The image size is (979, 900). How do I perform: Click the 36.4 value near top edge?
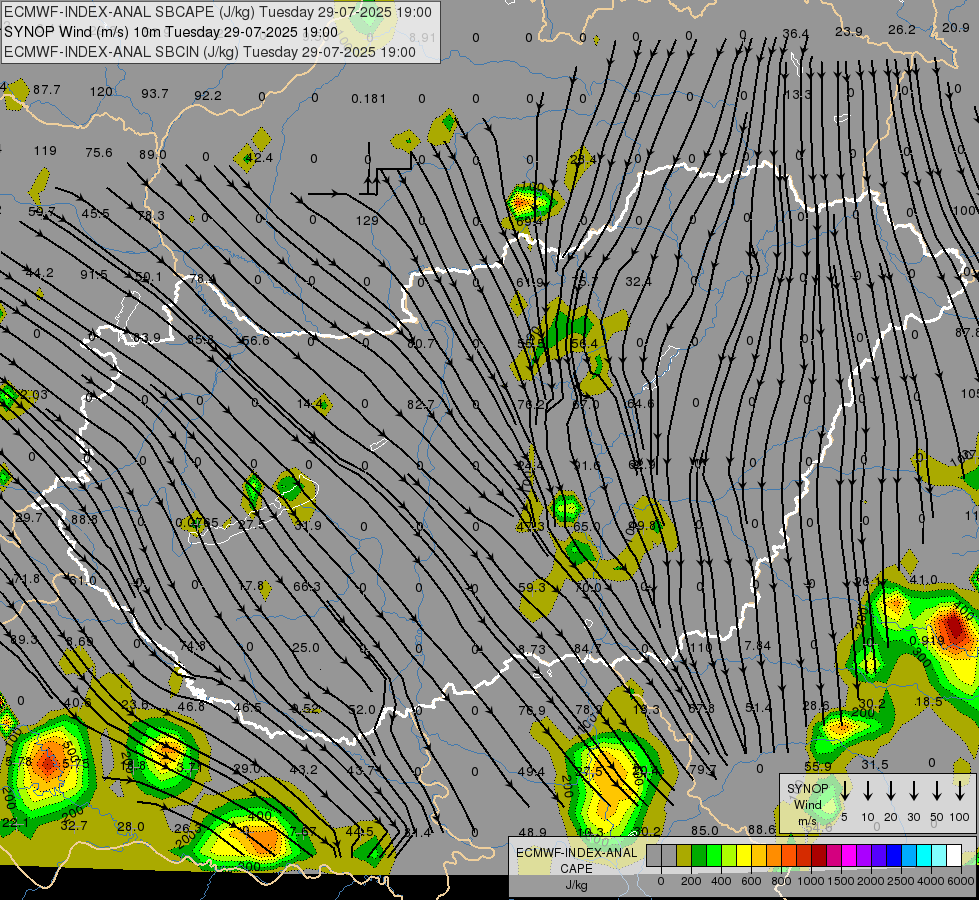pyautogui.click(x=795, y=34)
